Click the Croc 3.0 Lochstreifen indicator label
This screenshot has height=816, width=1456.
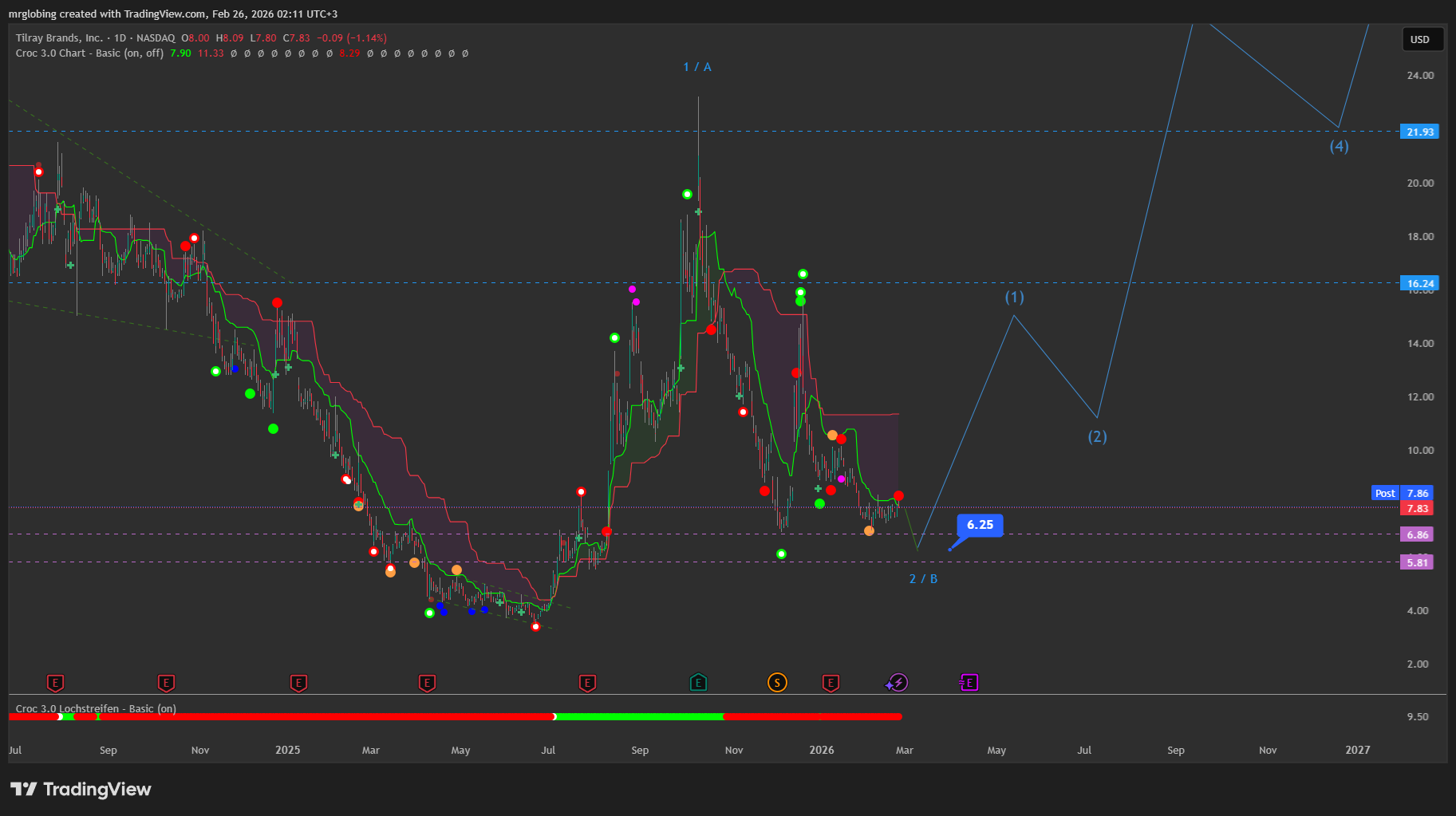(96, 708)
